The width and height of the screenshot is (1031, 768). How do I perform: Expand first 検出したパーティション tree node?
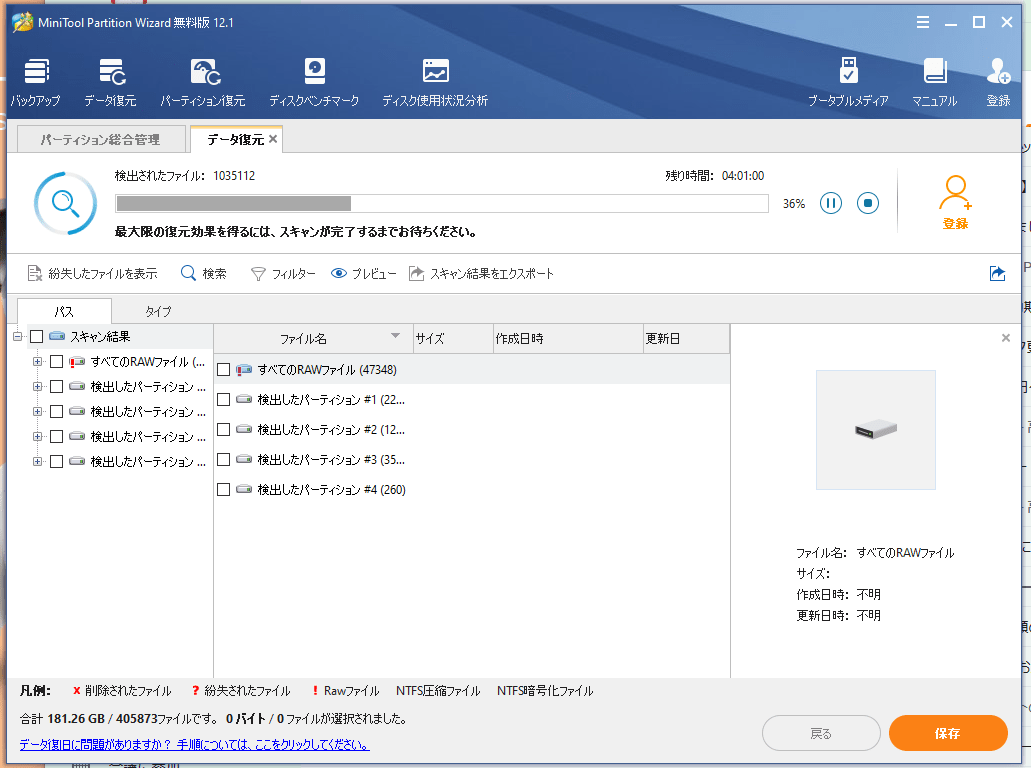coord(37,387)
